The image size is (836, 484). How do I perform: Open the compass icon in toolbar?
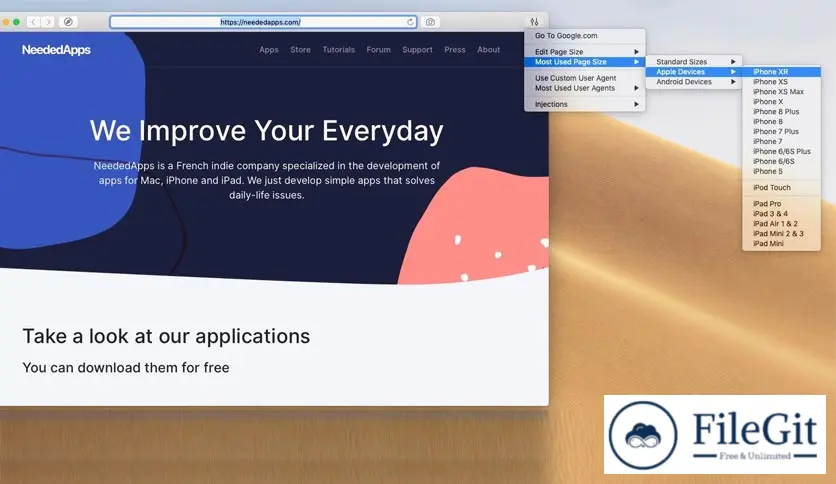click(x=68, y=22)
